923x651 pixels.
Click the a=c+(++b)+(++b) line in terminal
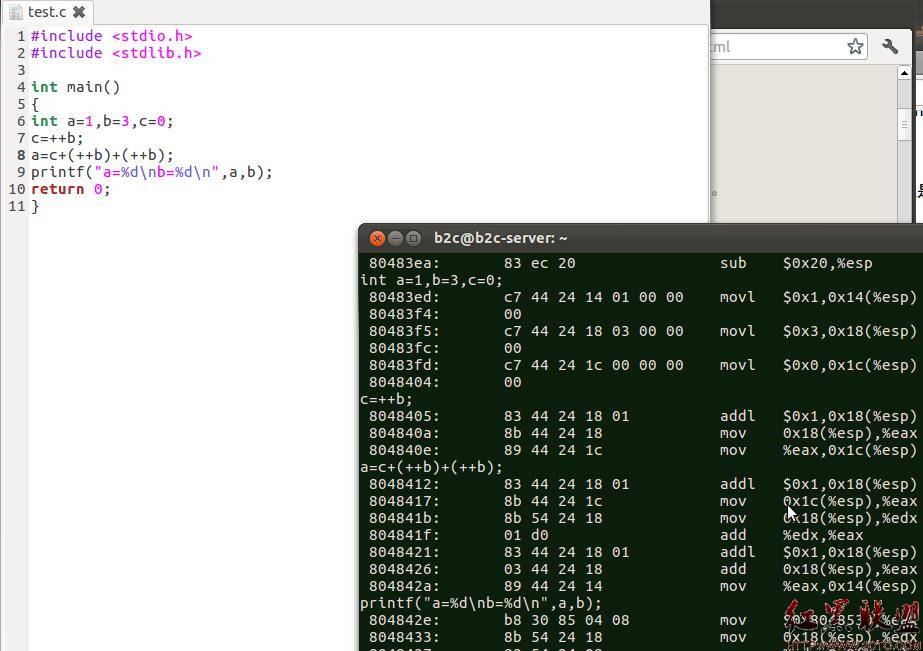click(431, 467)
